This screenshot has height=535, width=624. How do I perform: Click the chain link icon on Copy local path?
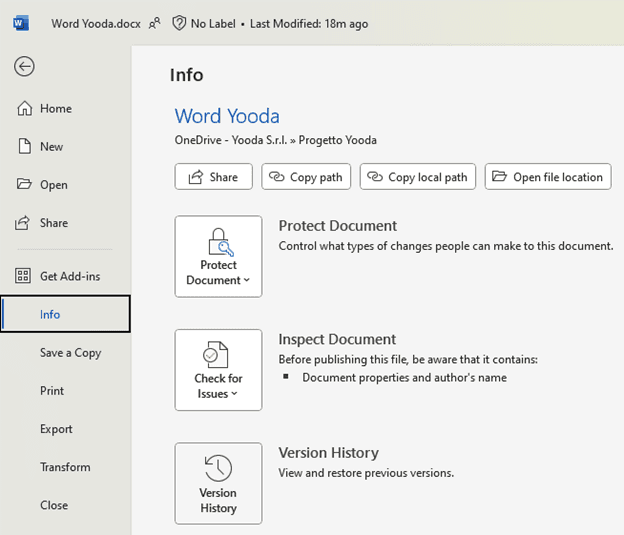(374, 176)
